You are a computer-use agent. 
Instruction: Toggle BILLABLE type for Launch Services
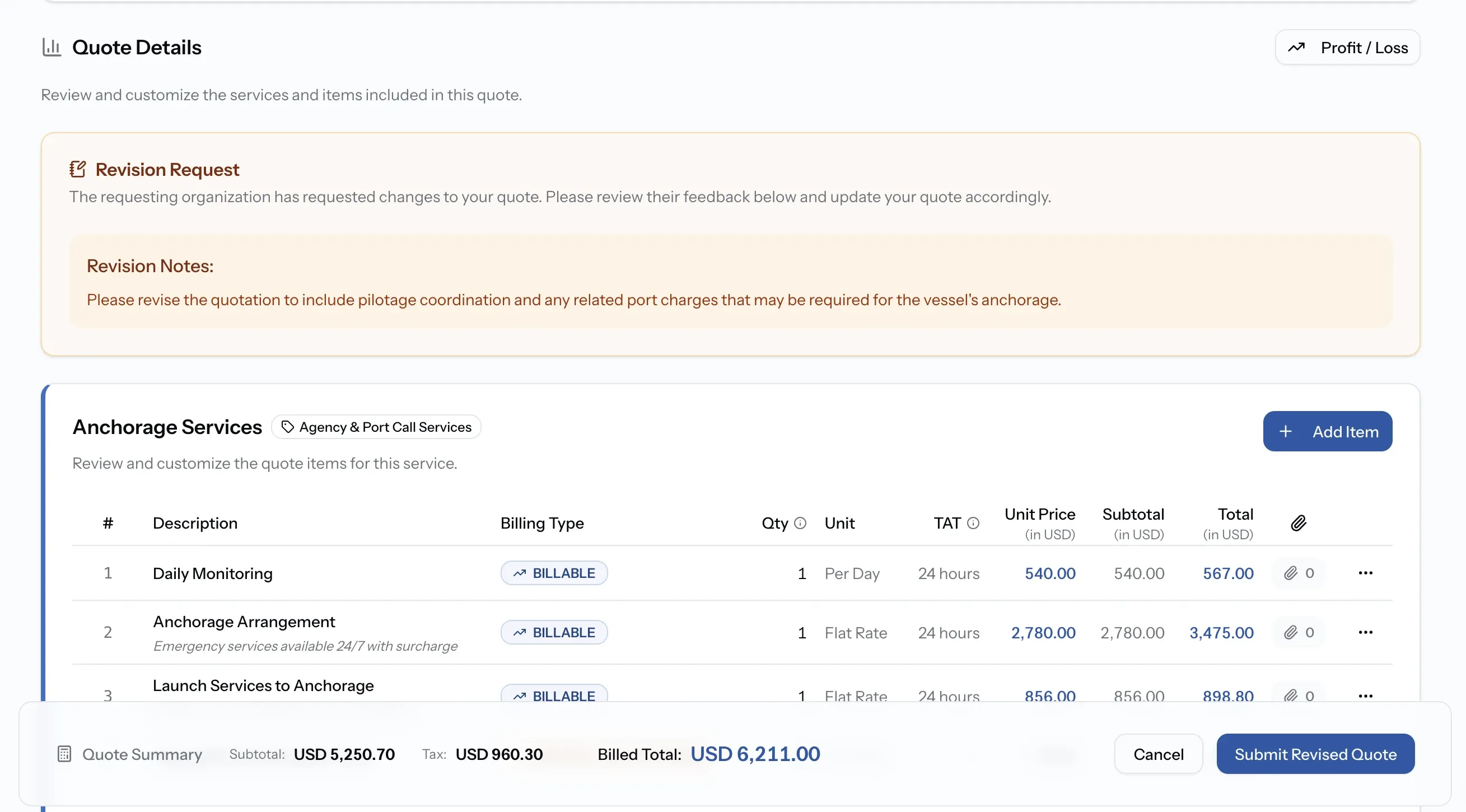554,694
